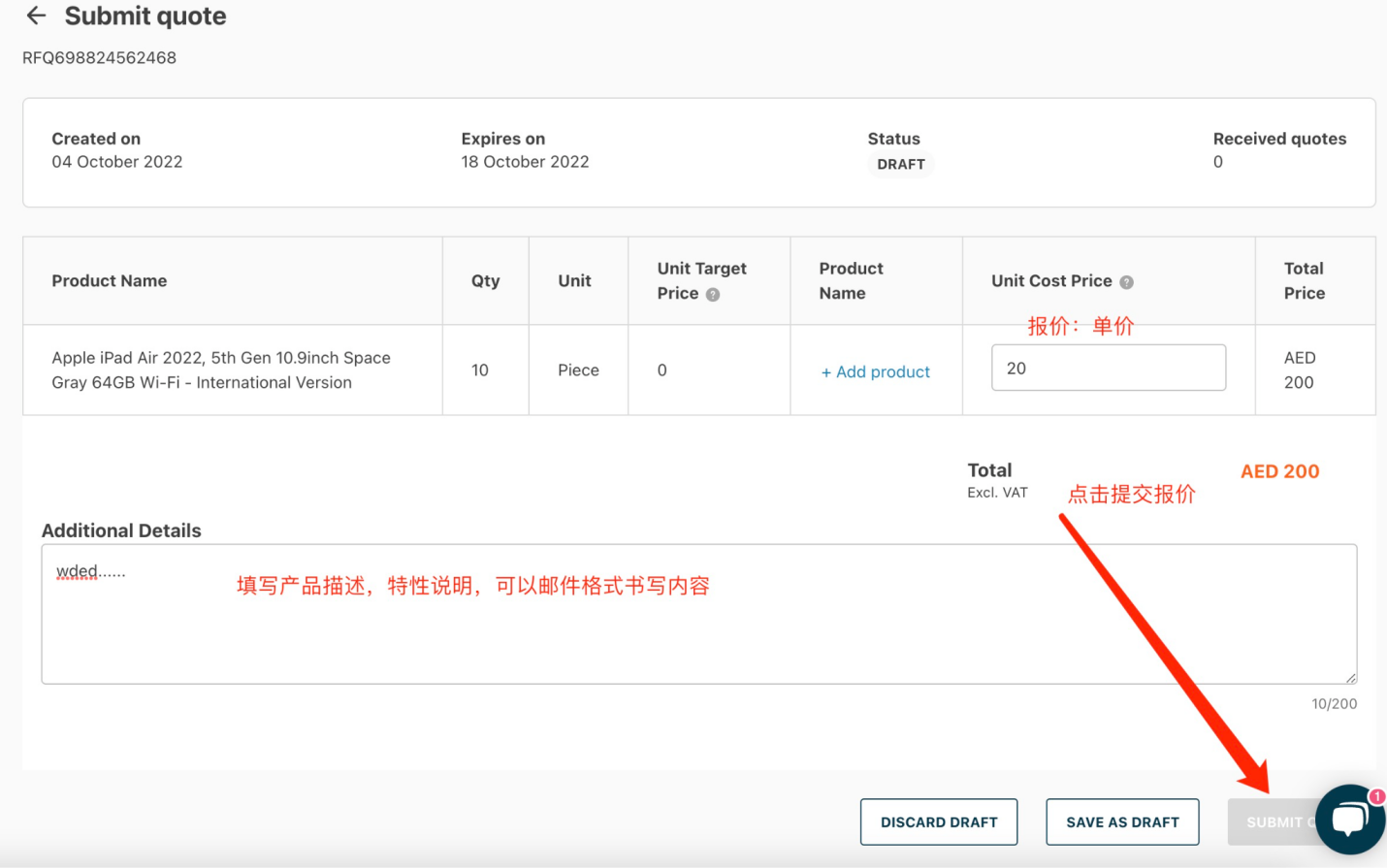Click inside the Additional Details text area
This screenshot has width=1387, height=868.
click(698, 630)
